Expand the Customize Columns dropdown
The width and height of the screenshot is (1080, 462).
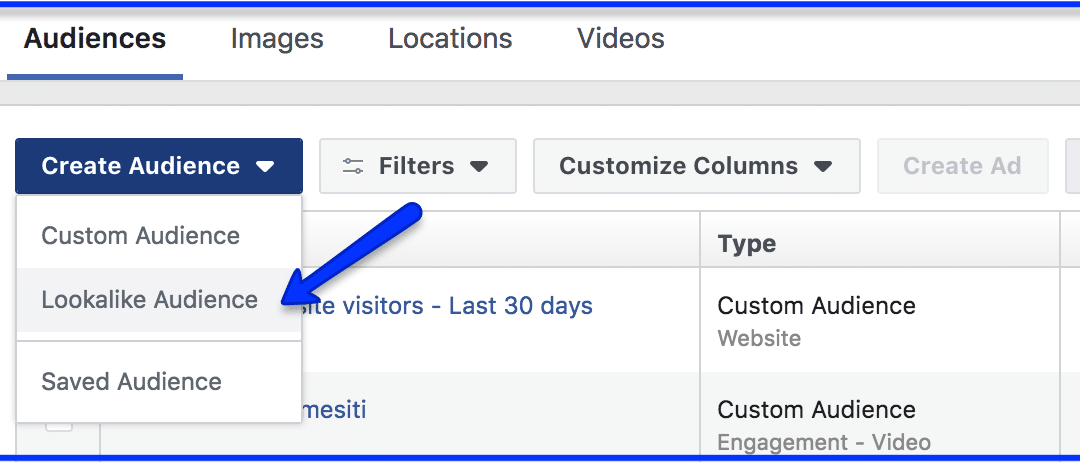click(x=696, y=166)
